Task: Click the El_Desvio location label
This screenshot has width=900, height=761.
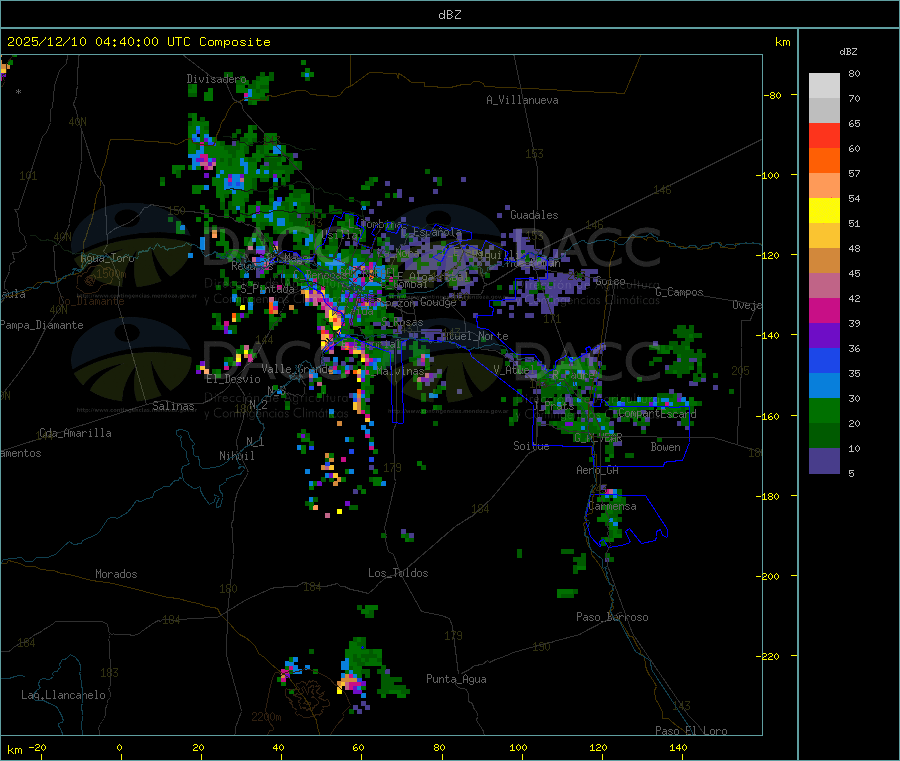Action: [233, 379]
